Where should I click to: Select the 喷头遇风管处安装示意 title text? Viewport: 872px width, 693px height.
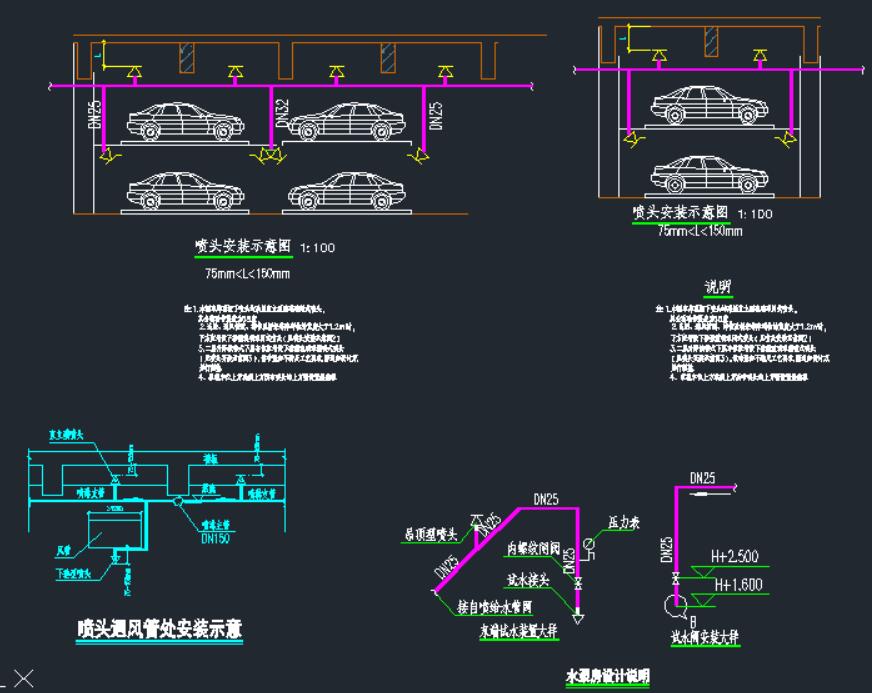click(160, 629)
